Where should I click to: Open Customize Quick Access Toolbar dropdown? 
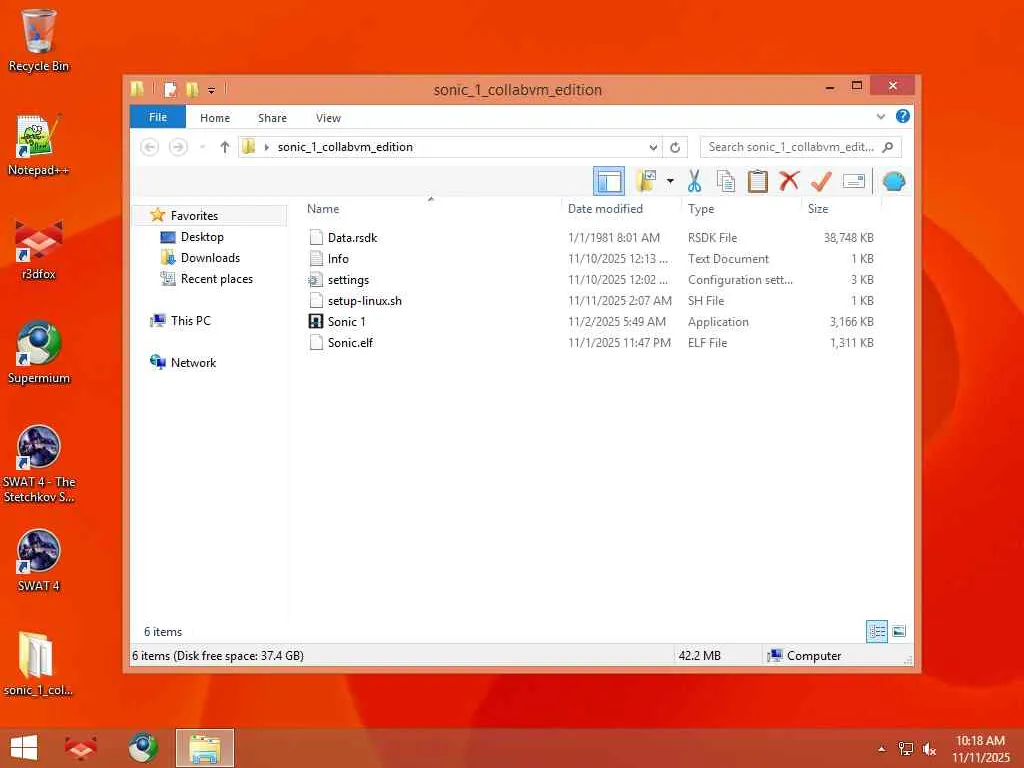coord(212,90)
